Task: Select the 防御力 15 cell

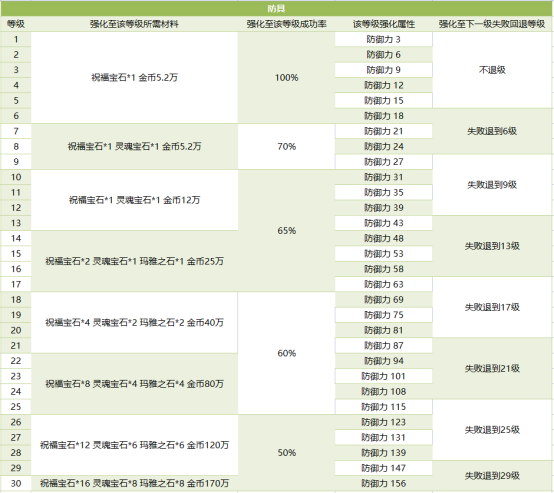Action: (384, 101)
